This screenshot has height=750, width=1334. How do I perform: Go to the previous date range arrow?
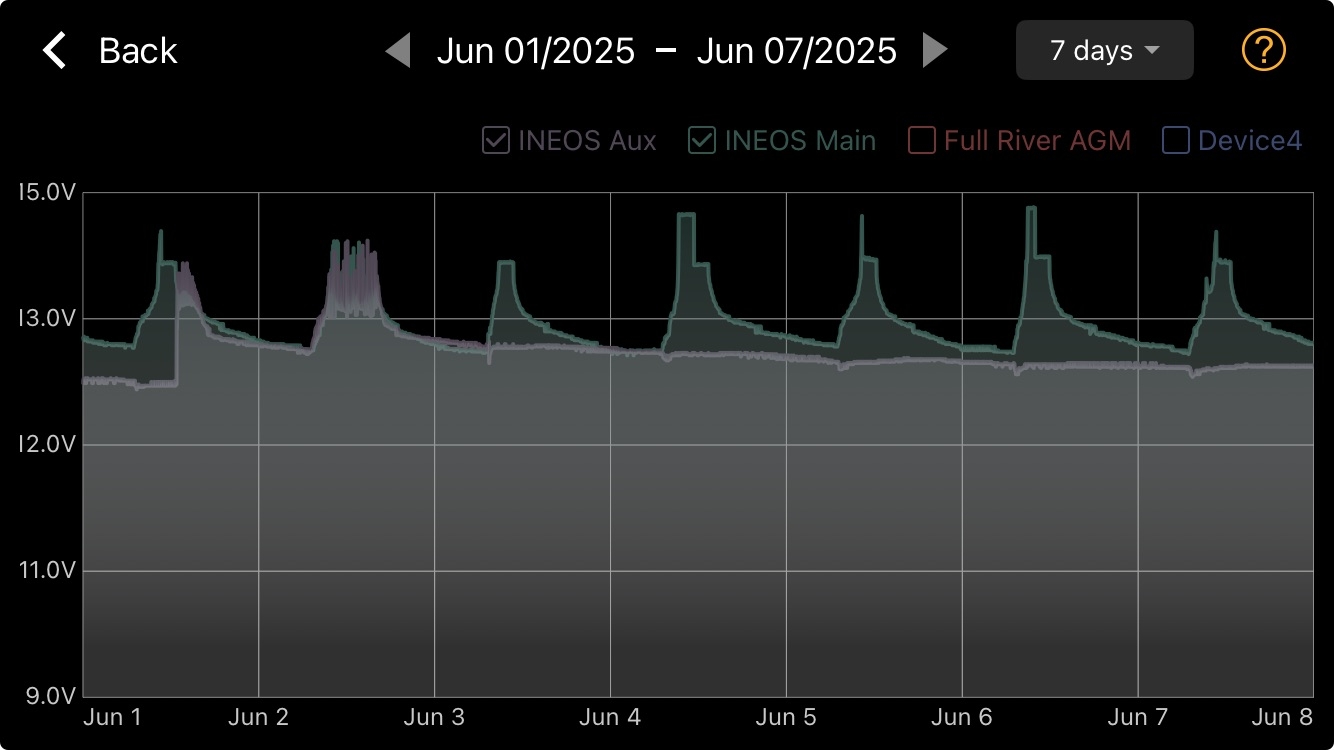point(398,50)
